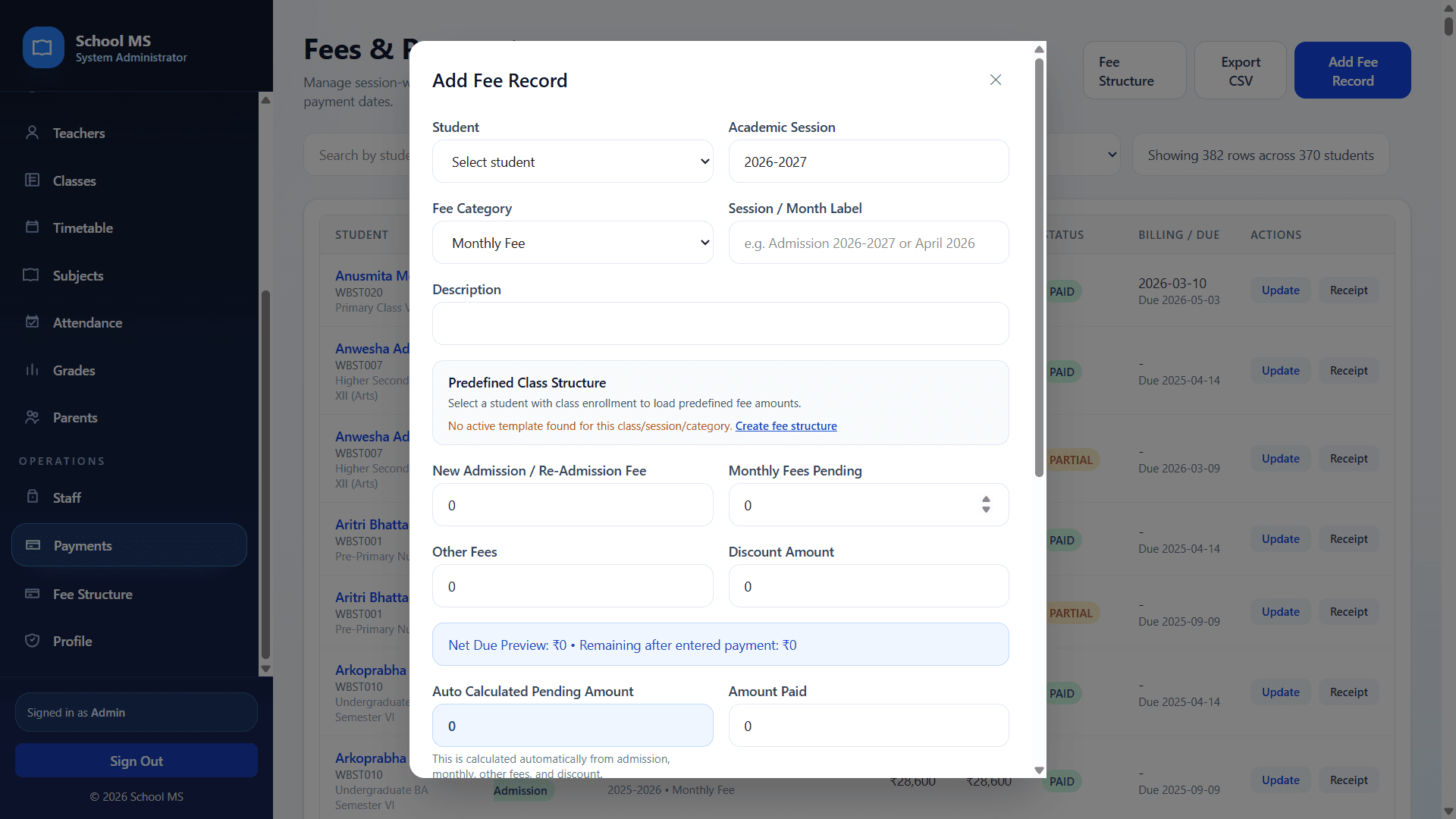Open Fee Structure in the sidebar

click(x=93, y=595)
